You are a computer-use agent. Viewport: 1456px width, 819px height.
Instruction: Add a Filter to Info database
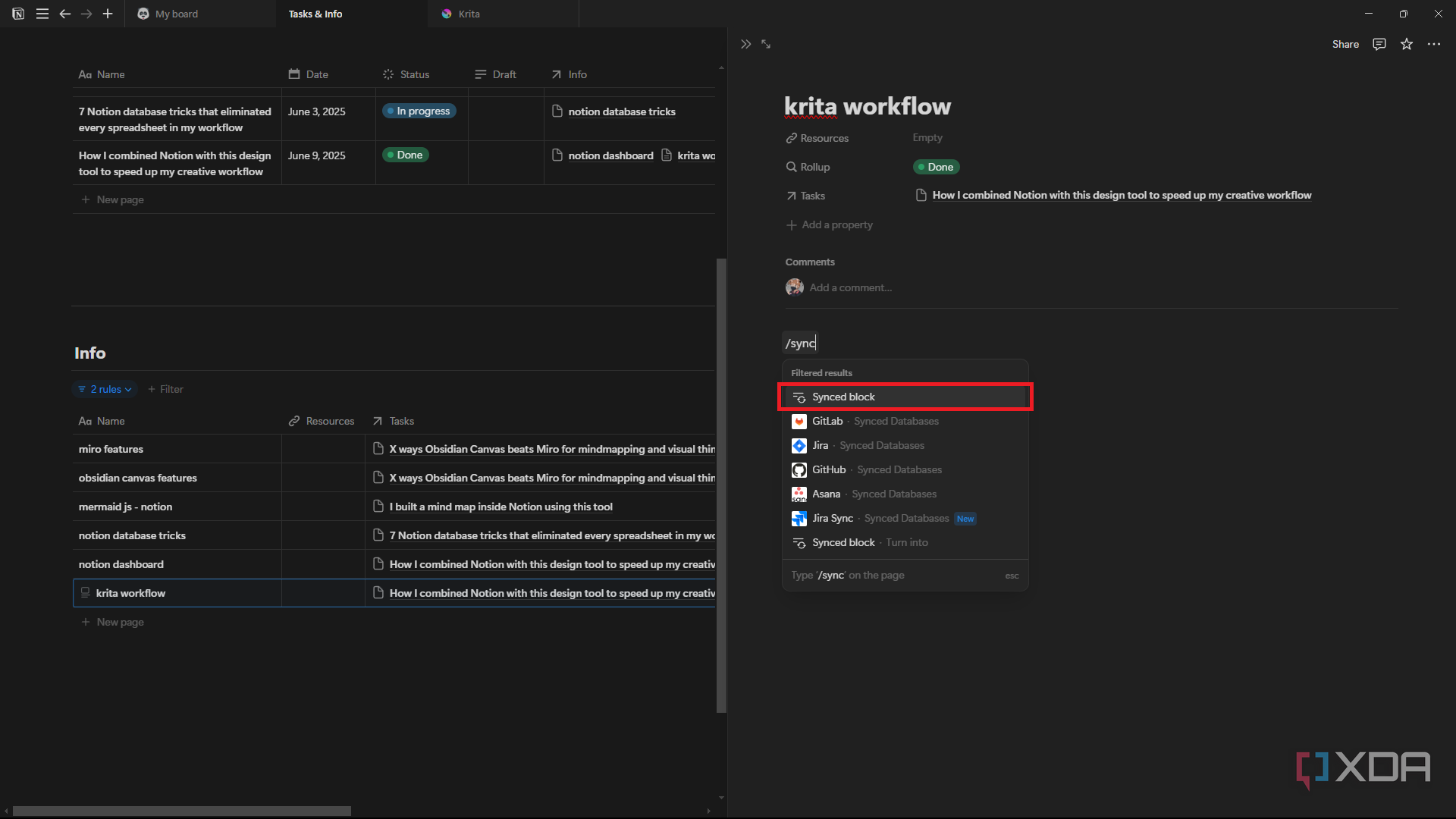tap(165, 389)
